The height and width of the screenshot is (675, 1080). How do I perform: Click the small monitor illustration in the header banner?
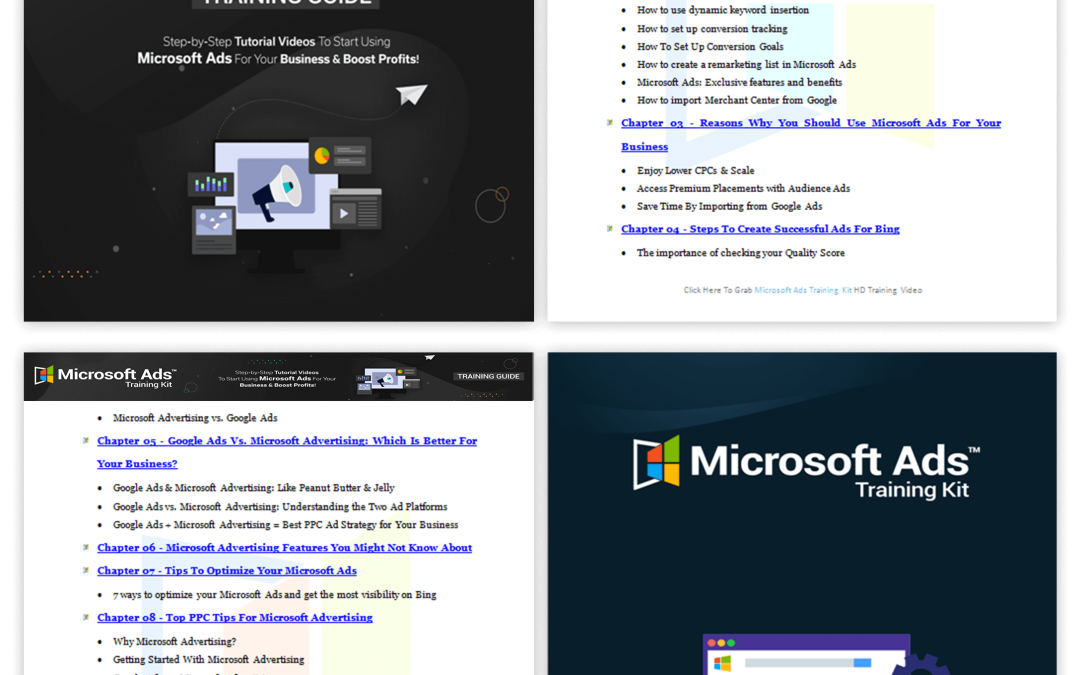(x=388, y=380)
